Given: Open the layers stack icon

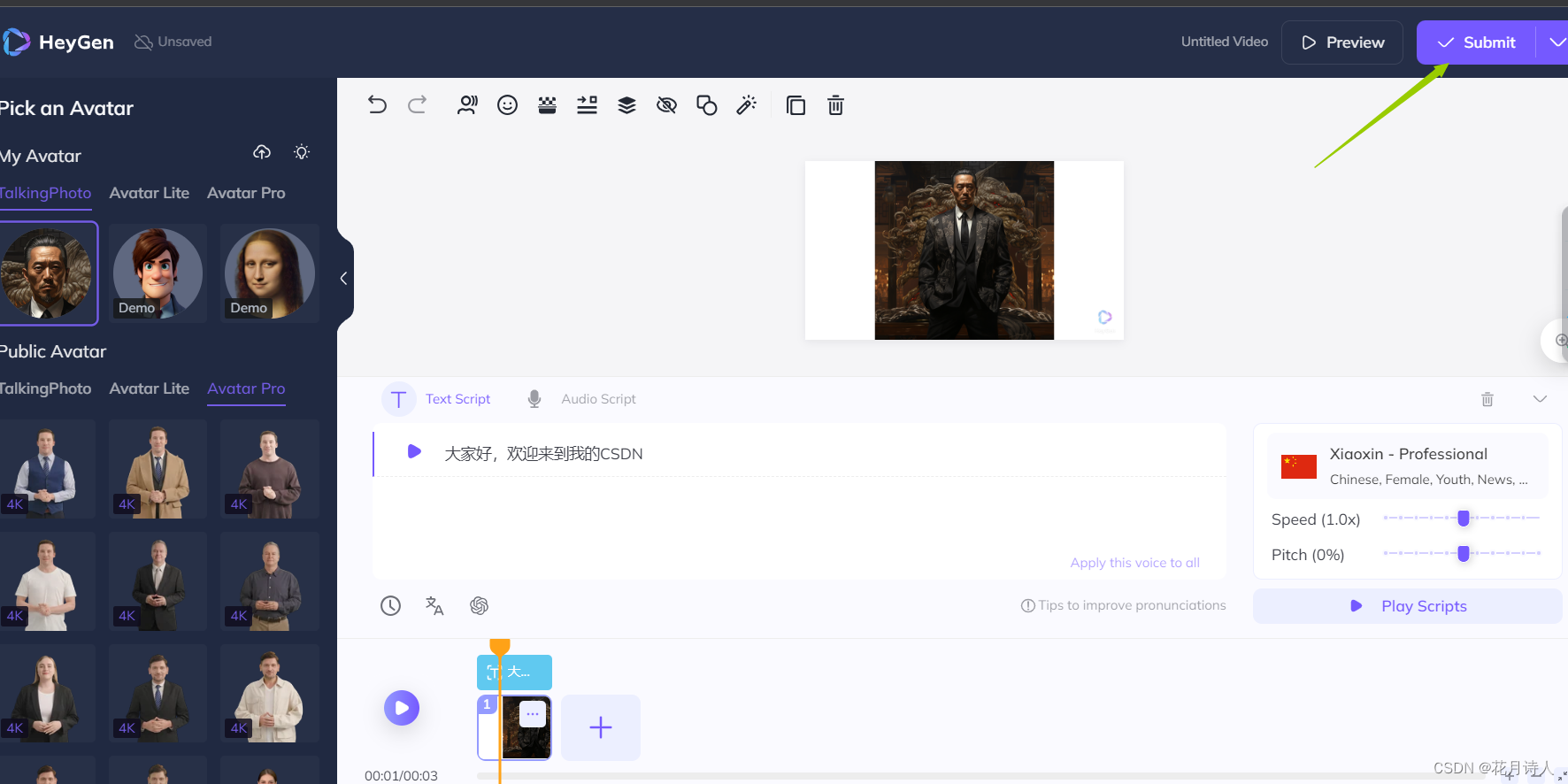Looking at the screenshot, I should click(x=626, y=105).
